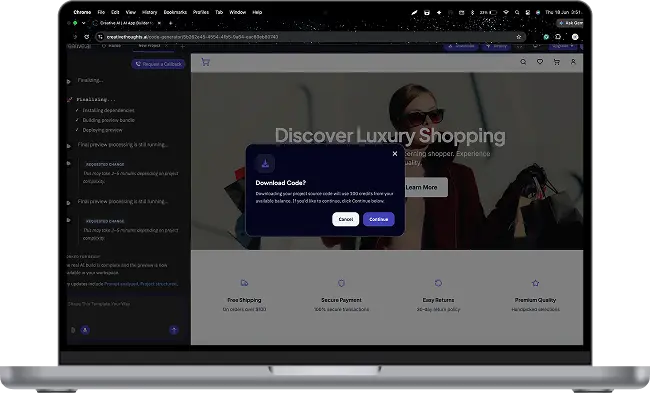Click the Cancel button in the dialog
Screen dimensions: 650x393
(x=345, y=219)
